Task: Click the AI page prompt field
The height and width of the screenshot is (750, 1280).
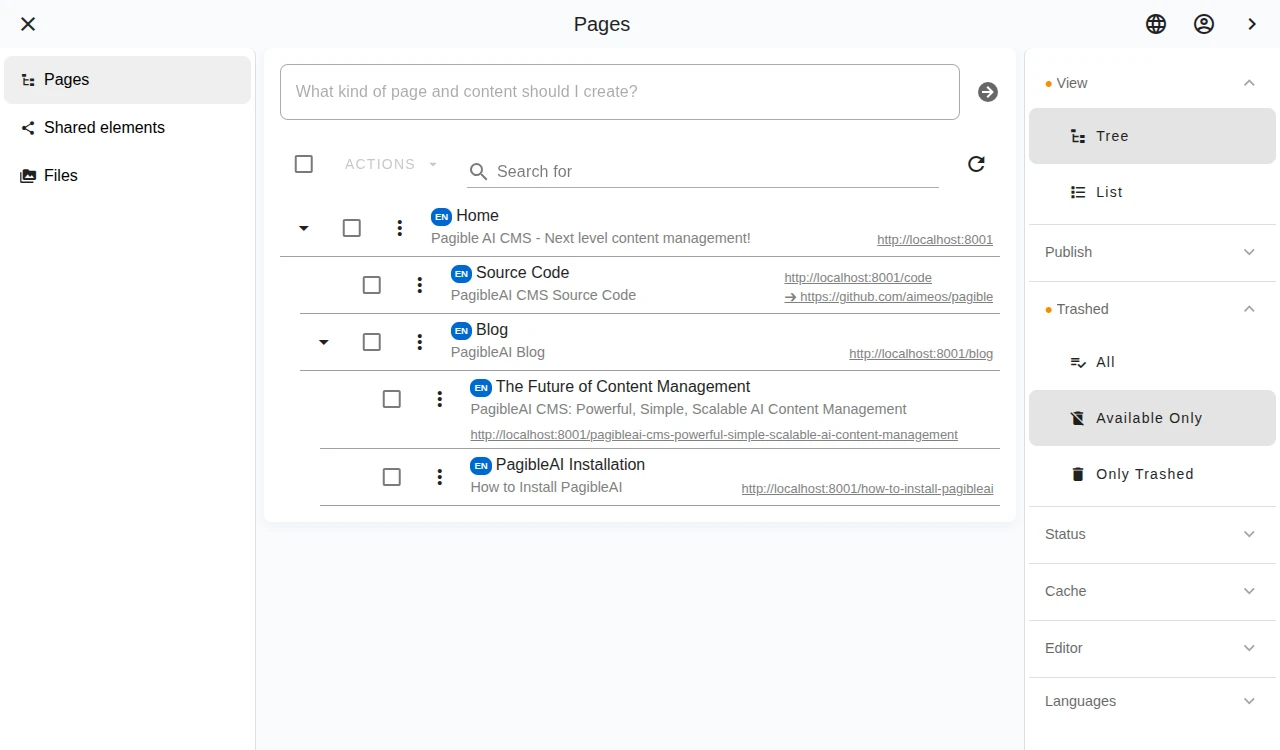Action: pyautogui.click(x=619, y=92)
